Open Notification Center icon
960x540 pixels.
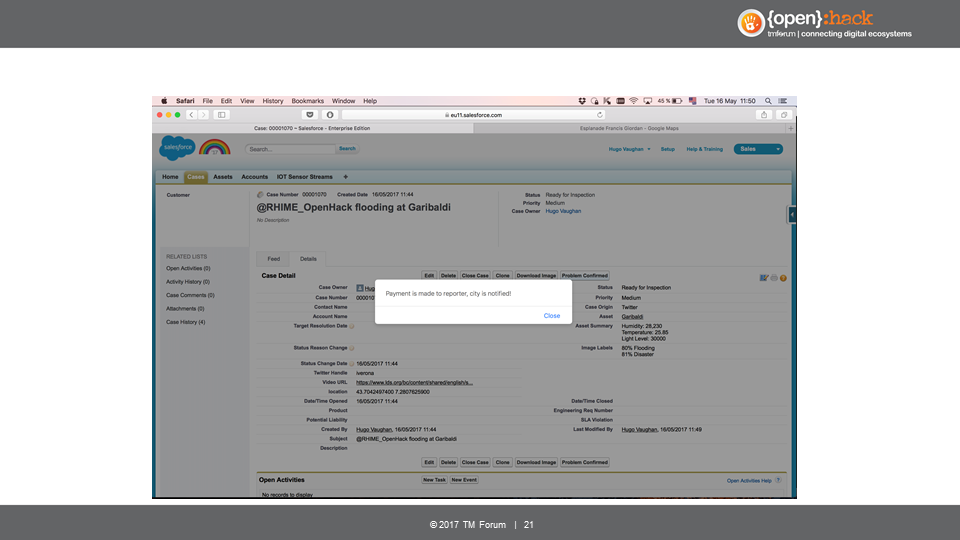(x=782, y=101)
